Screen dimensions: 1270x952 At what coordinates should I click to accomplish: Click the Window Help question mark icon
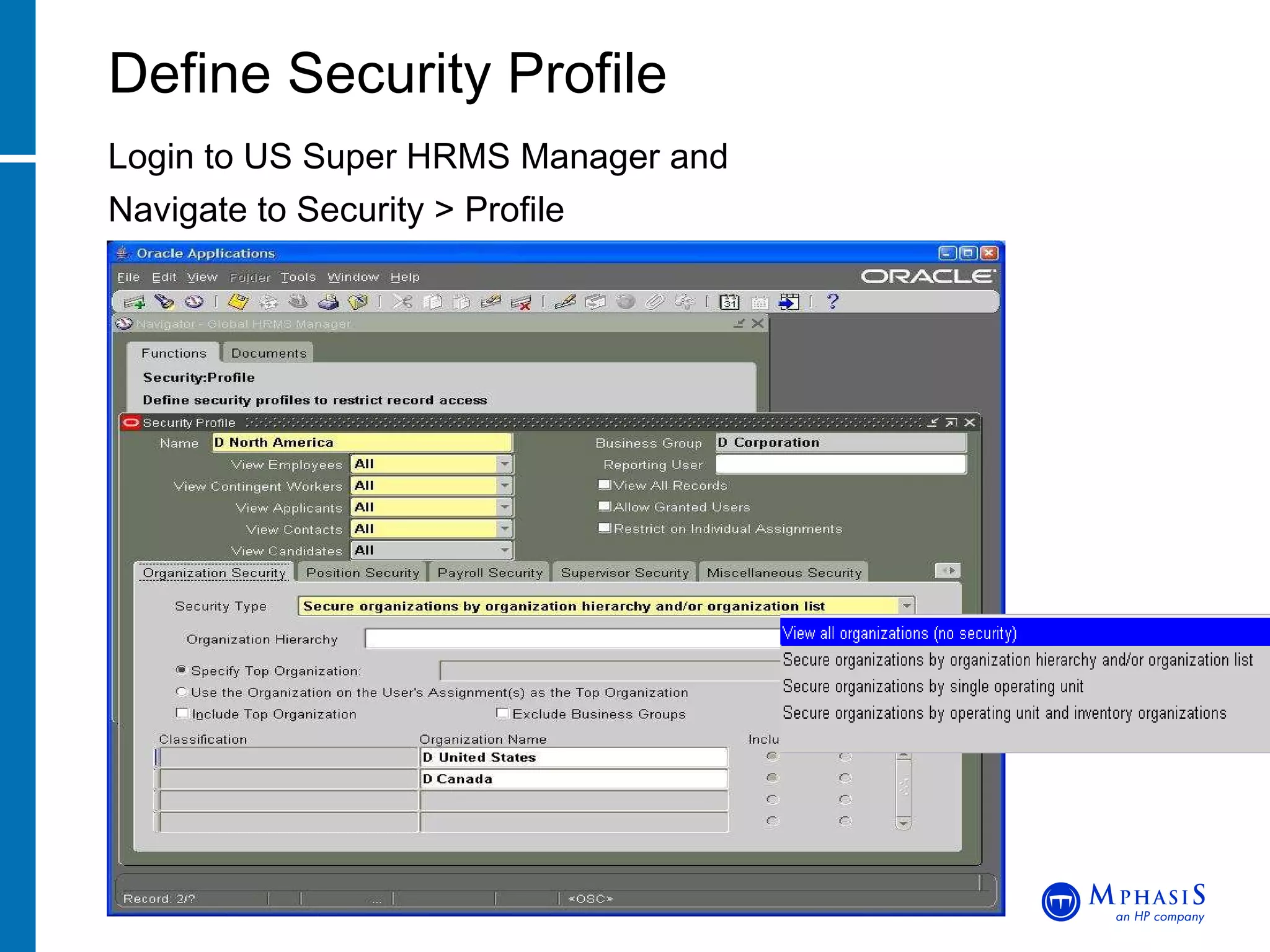[x=833, y=302]
